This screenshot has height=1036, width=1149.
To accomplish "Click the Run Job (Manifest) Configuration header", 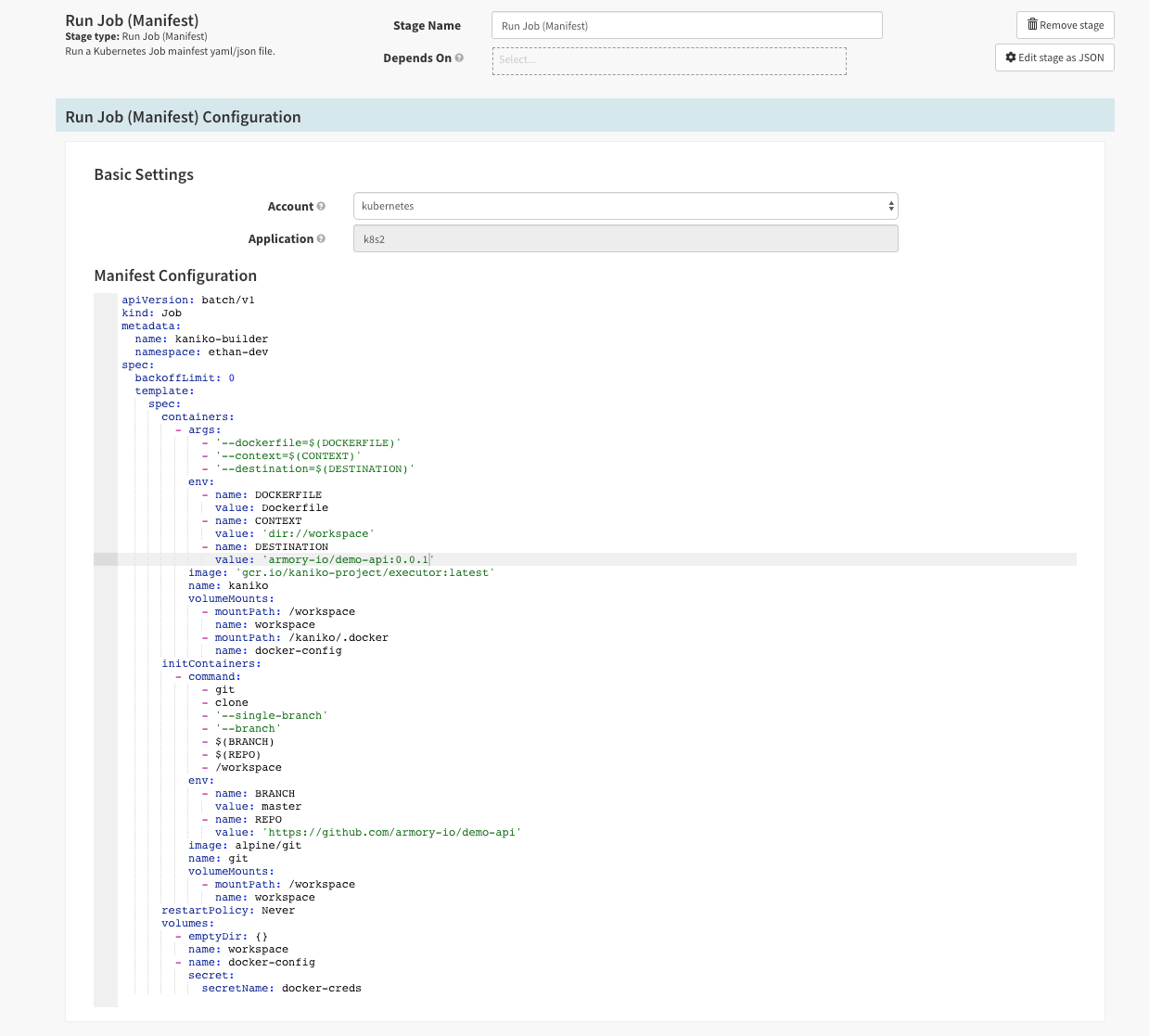I will tap(183, 116).
